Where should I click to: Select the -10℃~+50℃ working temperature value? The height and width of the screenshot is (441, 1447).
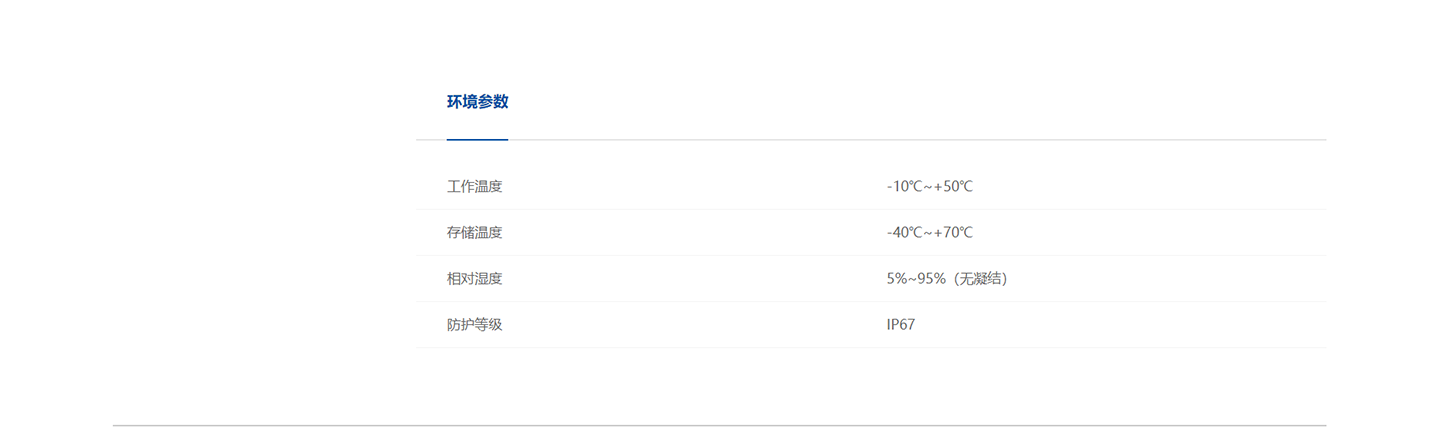pyautogui.click(x=929, y=186)
